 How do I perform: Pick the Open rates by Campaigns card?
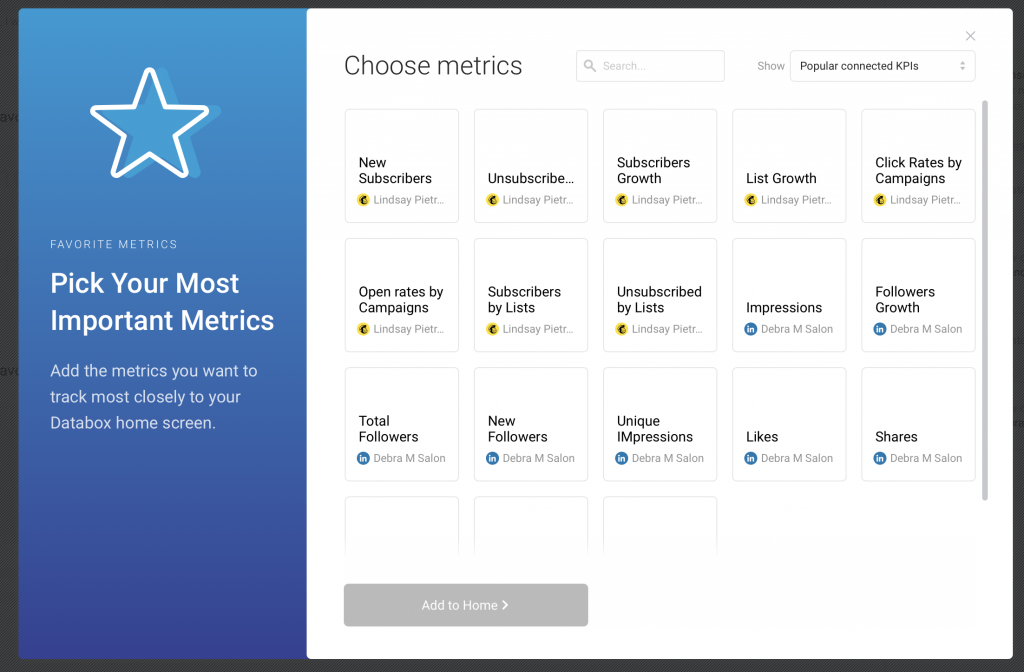402,295
